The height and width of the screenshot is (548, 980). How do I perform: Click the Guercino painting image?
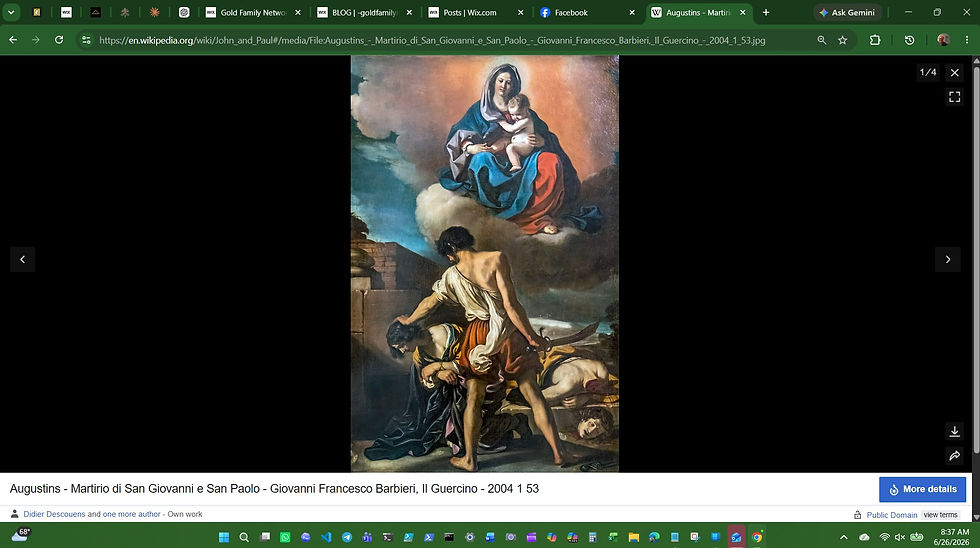click(x=484, y=263)
